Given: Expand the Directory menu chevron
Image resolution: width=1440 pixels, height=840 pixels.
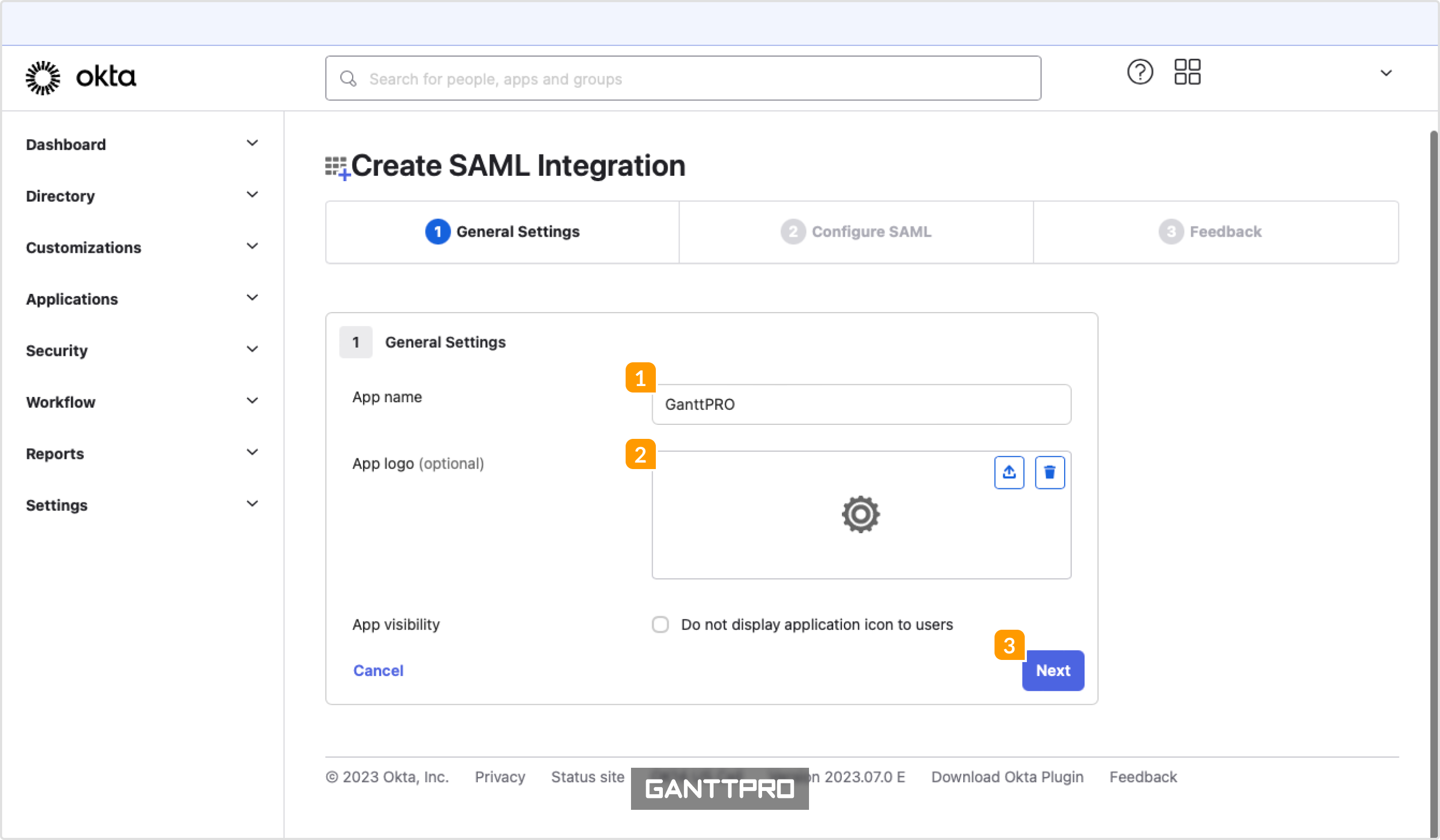Looking at the screenshot, I should [252, 195].
